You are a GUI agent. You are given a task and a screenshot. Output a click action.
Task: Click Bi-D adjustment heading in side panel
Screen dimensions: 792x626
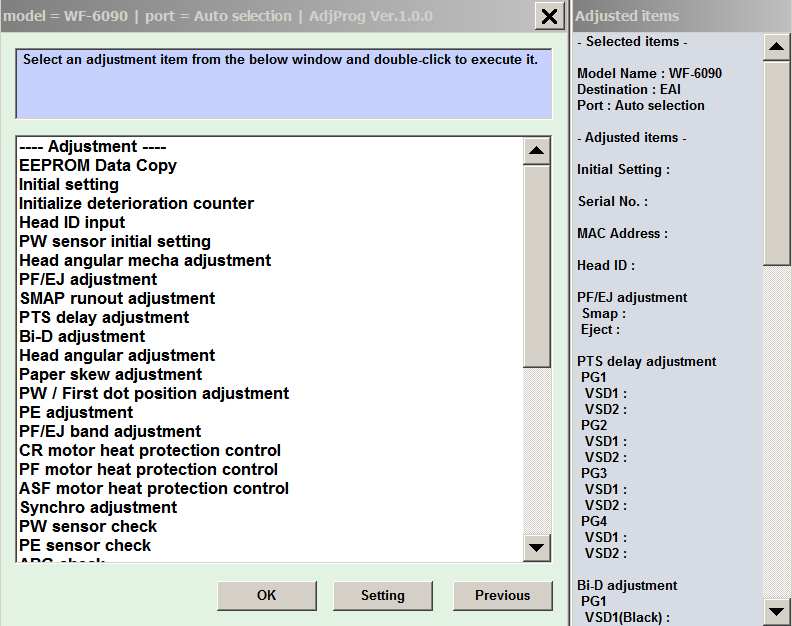(x=627, y=585)
